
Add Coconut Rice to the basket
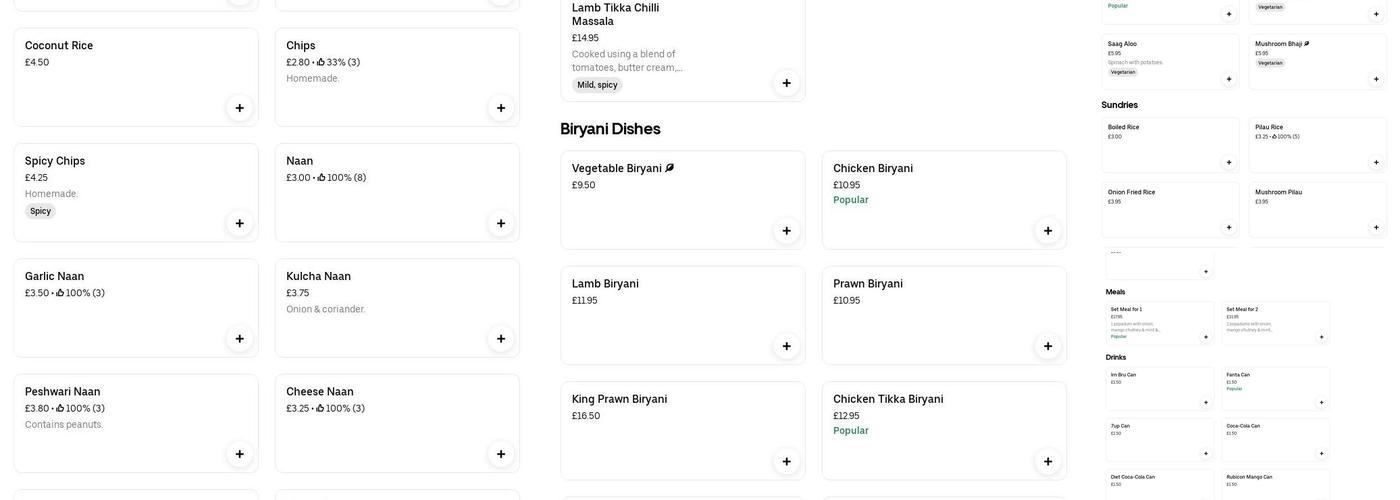[x=239, y=108]
